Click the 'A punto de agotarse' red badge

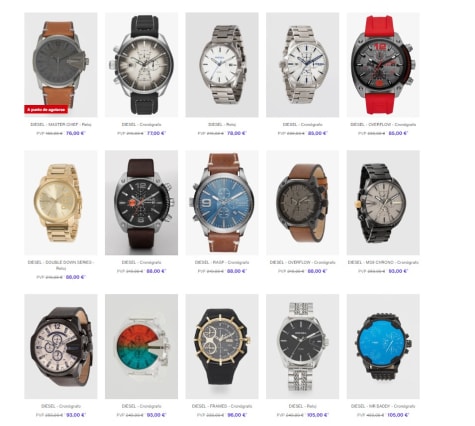46,109
